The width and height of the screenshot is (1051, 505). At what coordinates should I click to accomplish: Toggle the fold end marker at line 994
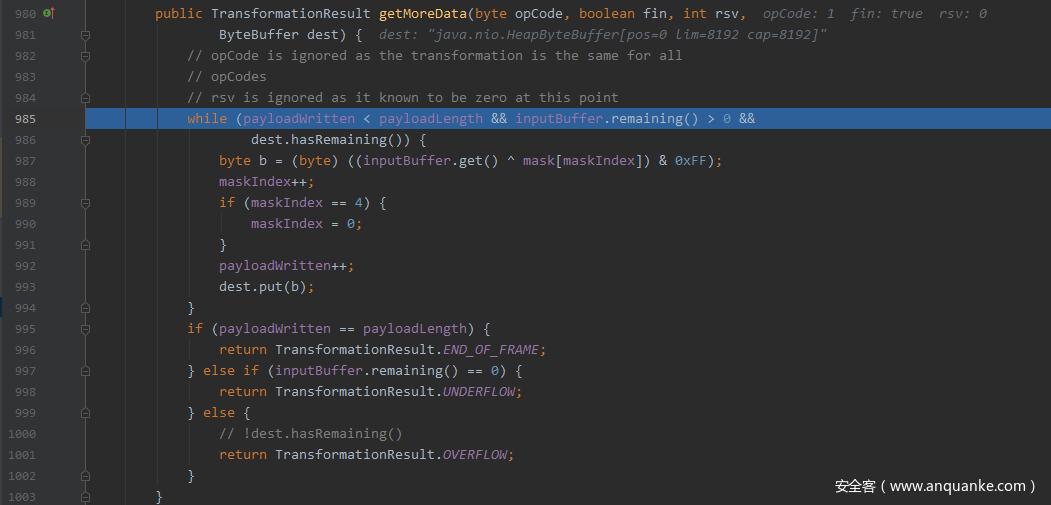pos(85,308)
